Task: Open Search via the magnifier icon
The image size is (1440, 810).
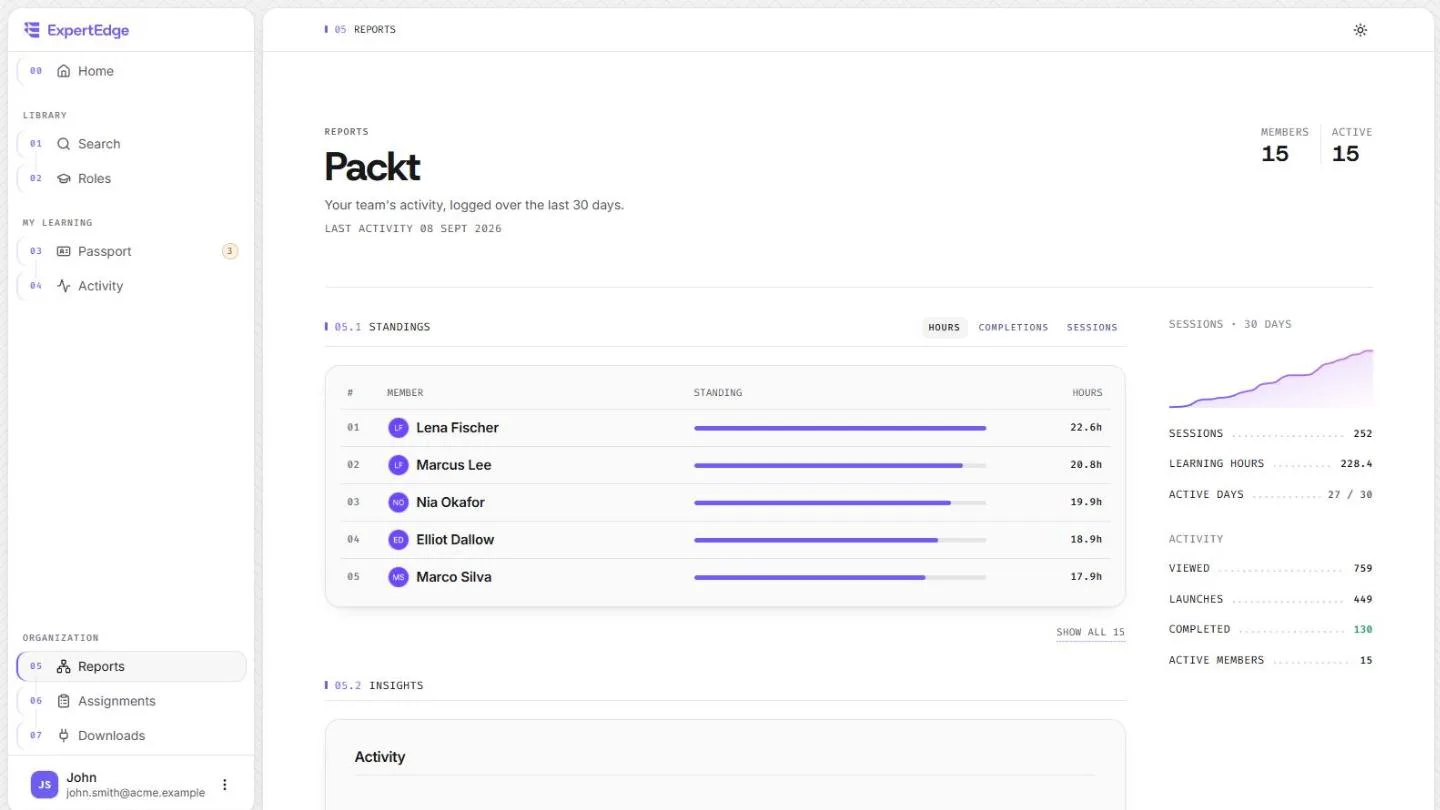Action: tap(64, 144)
